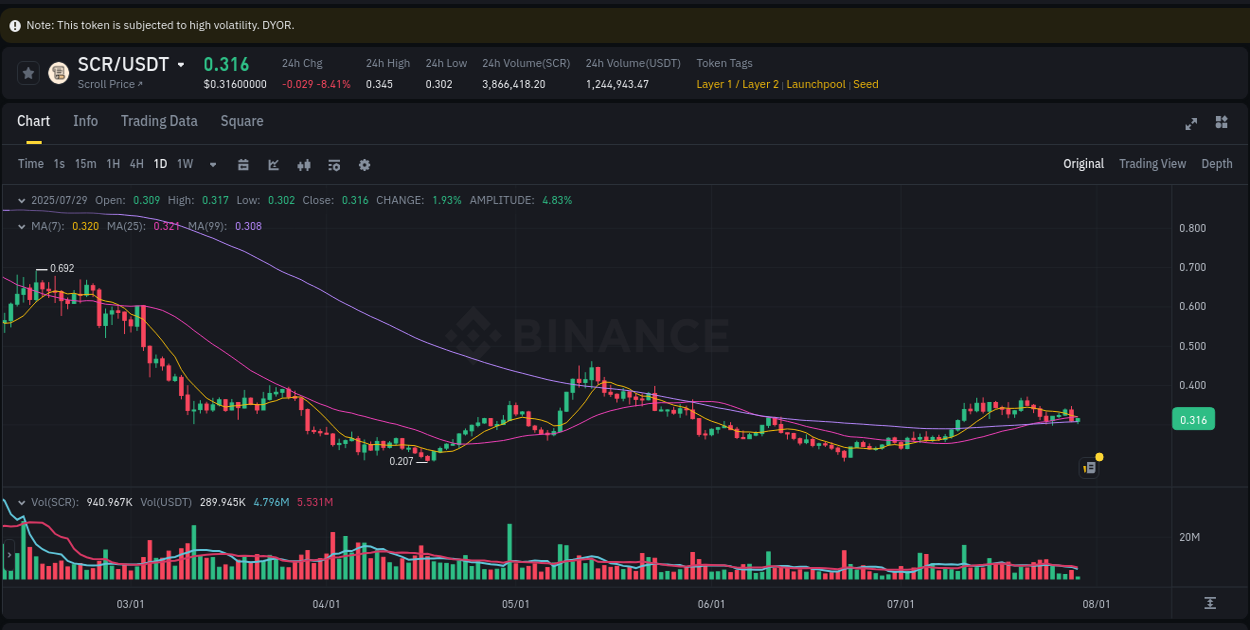Open the chart settings gear icon

click(x=364, y=164)
